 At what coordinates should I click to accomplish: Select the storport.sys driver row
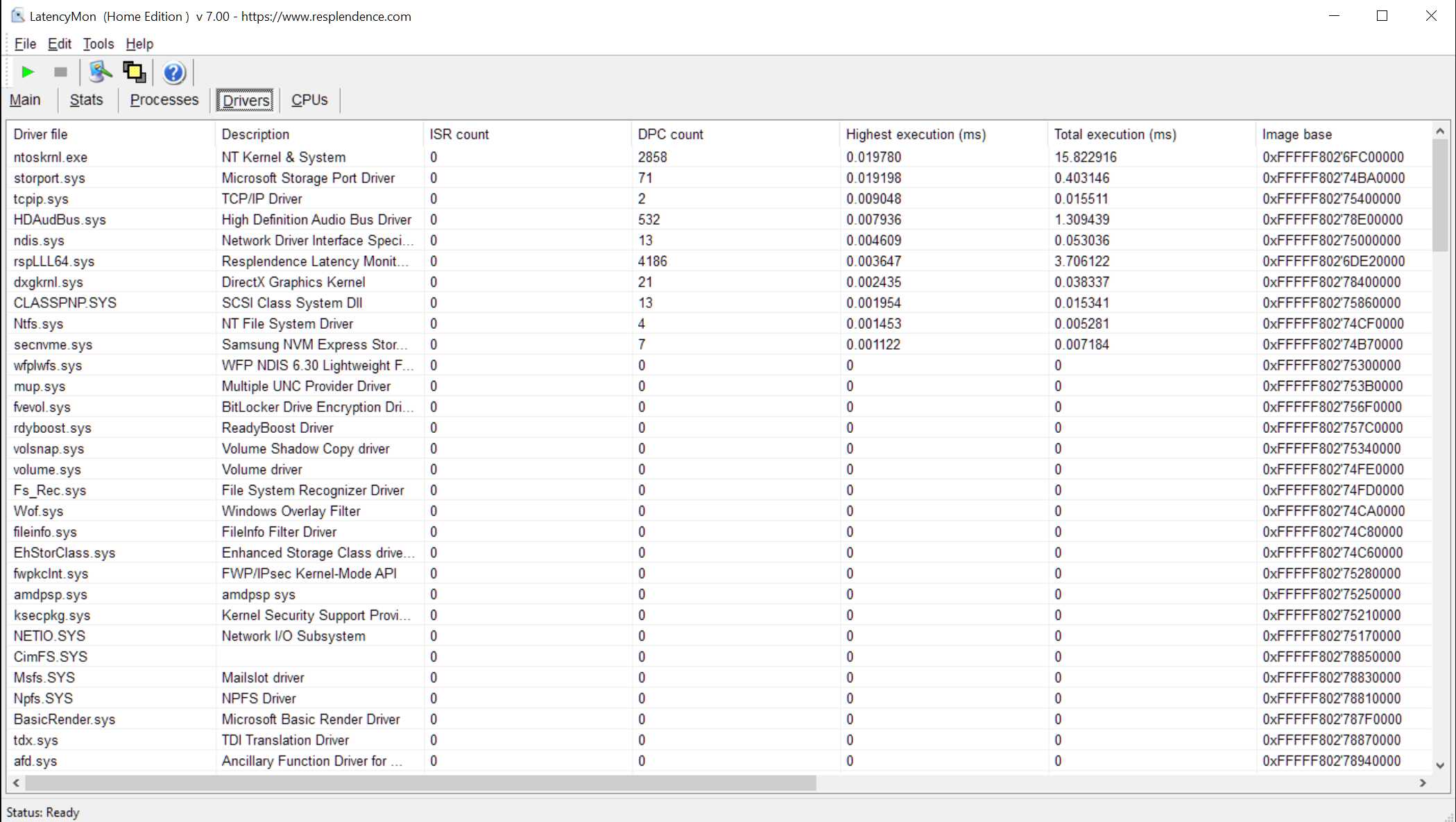click(719, 178)
